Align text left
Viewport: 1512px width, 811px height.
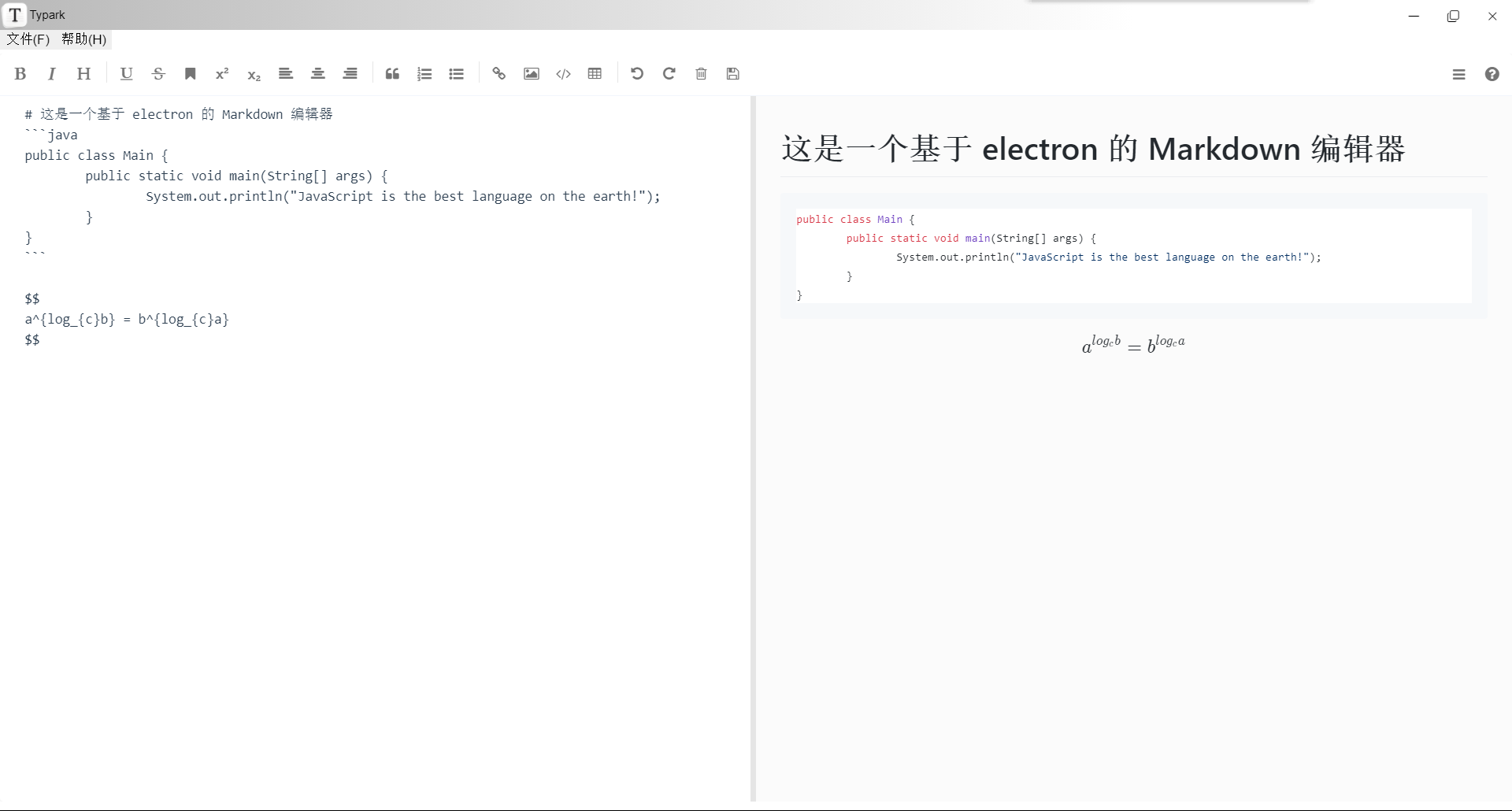tap(286, 74)
